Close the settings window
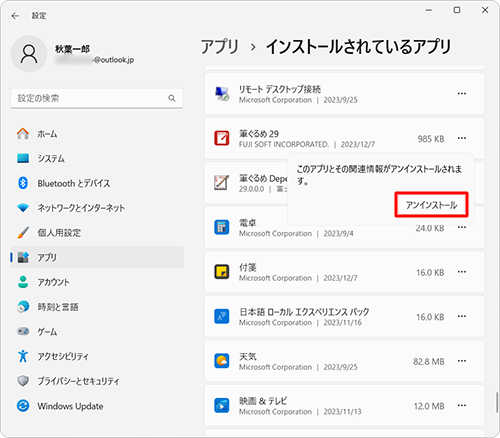 point(485,10)
